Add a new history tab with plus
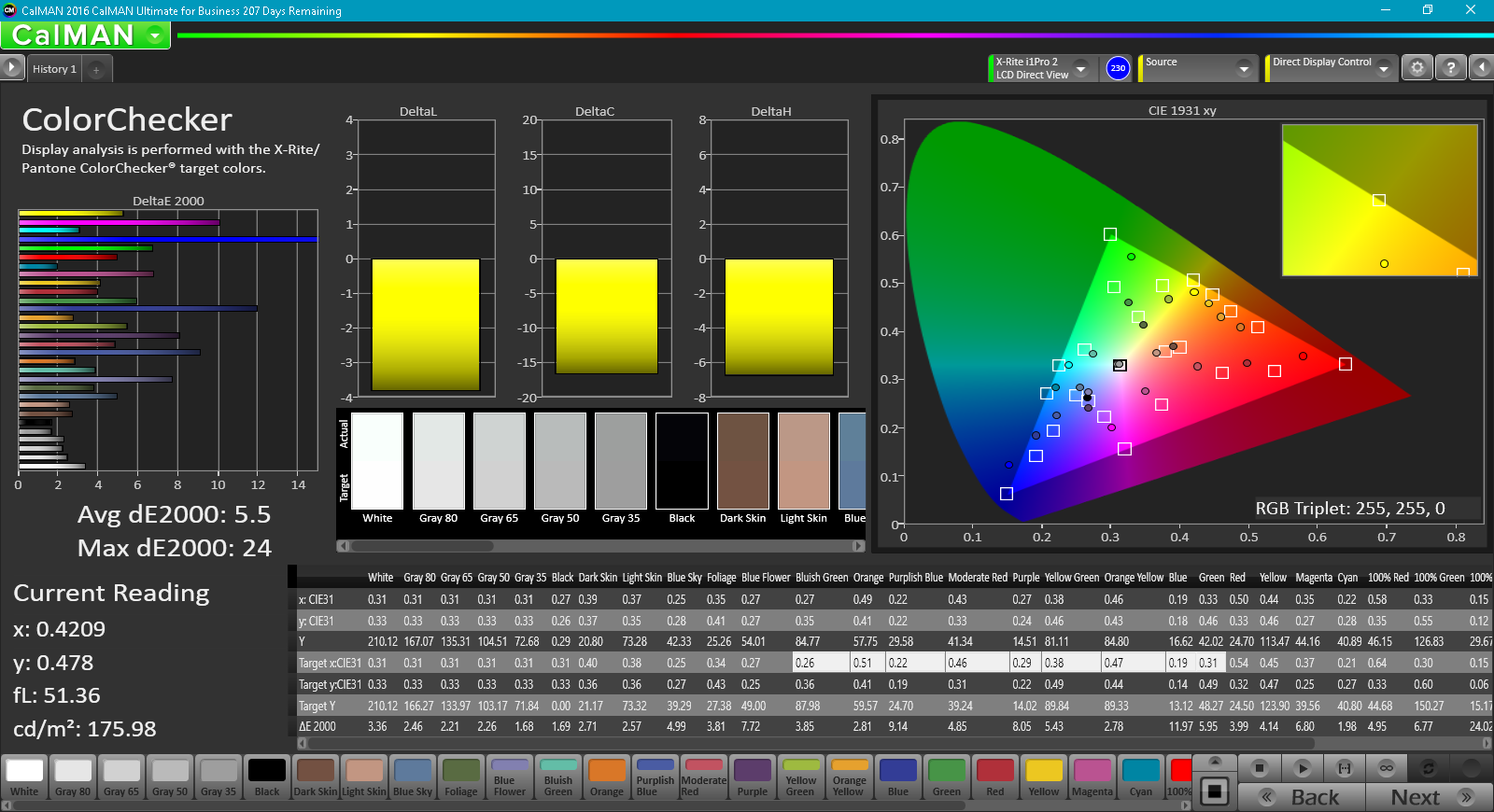 click(96, 70)
